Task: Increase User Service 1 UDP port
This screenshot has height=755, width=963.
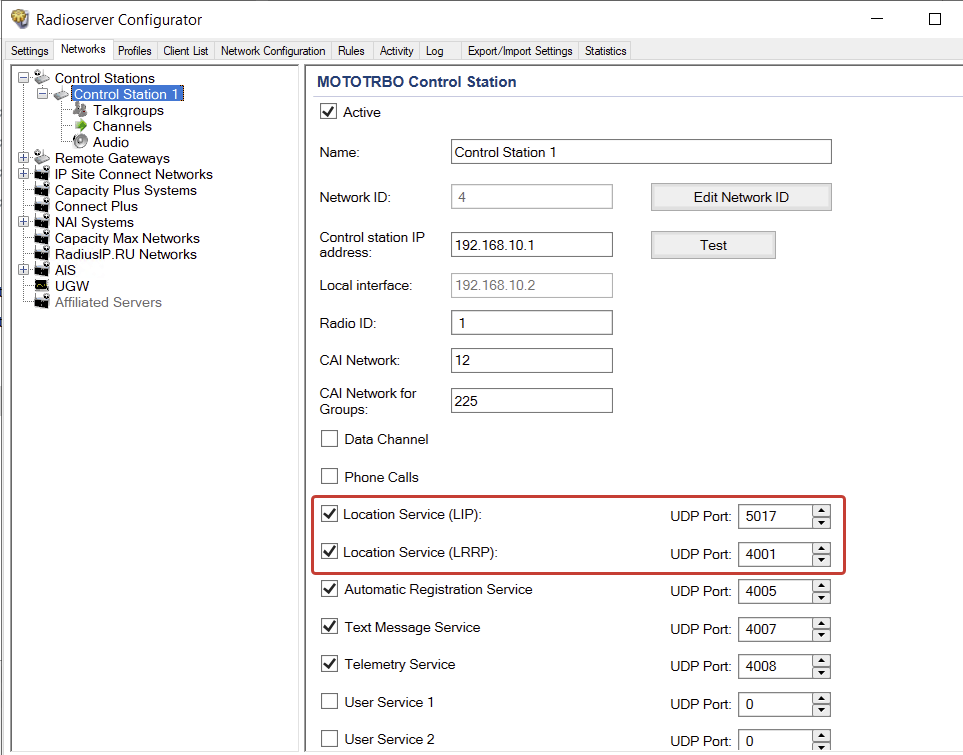Action: pyautogui.click(x=821, y=698)
